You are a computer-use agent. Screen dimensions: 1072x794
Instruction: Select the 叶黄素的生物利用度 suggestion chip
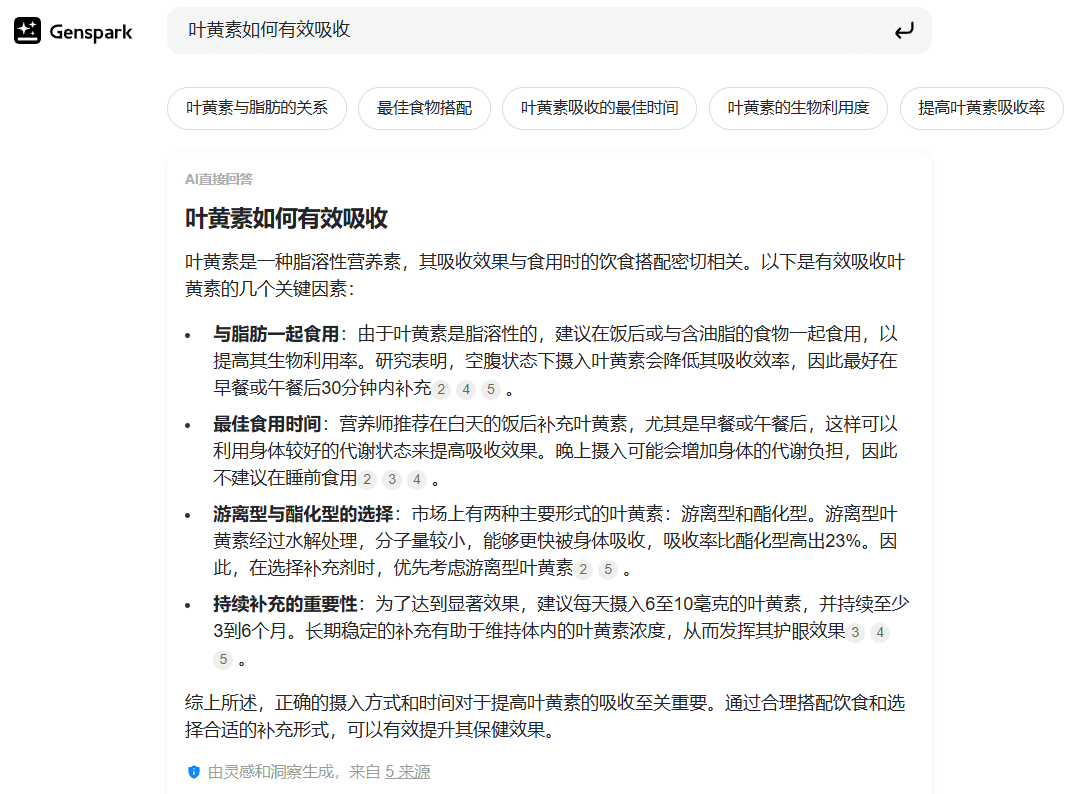tap(799, 108)
